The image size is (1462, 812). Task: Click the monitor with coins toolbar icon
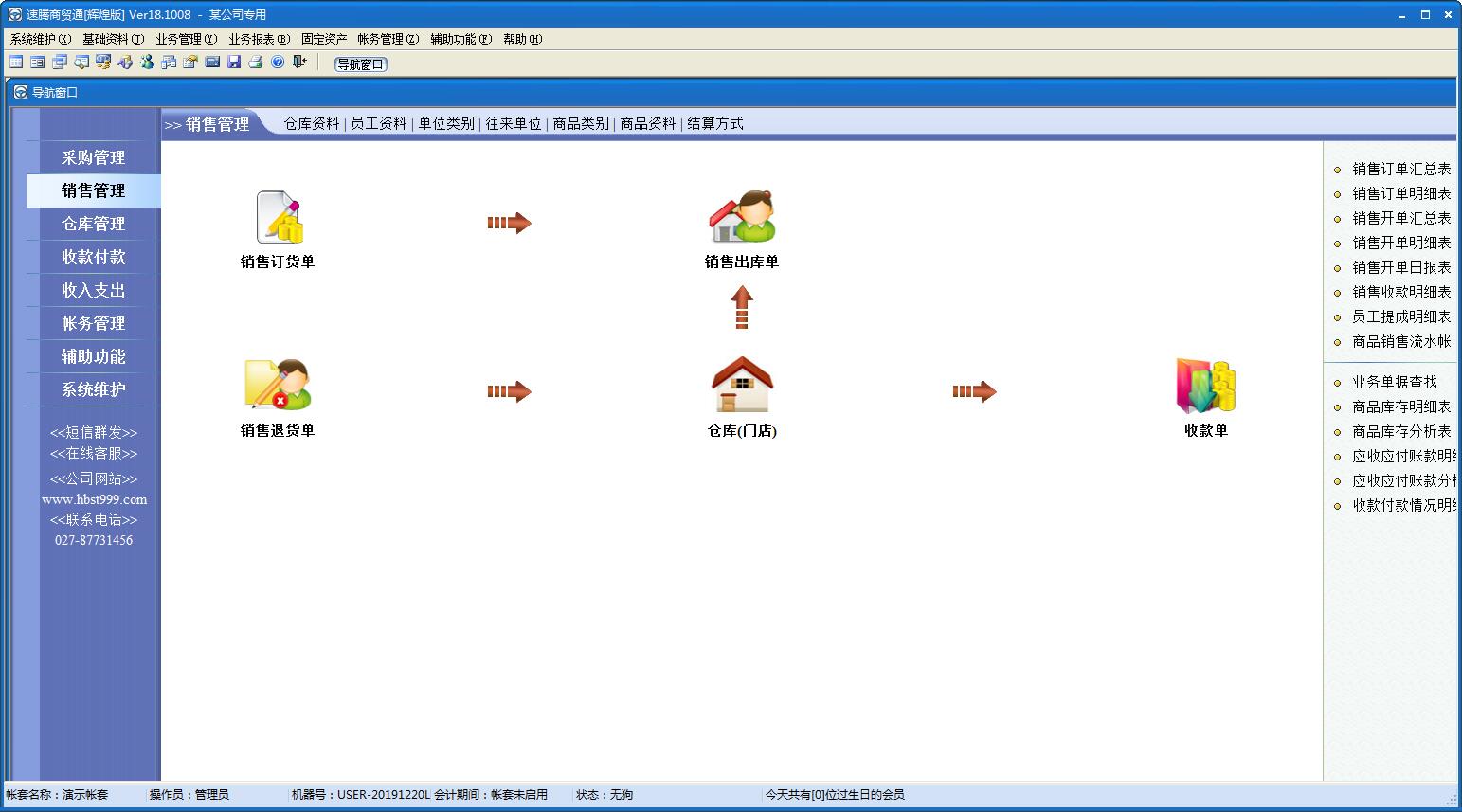click(103, 63)
